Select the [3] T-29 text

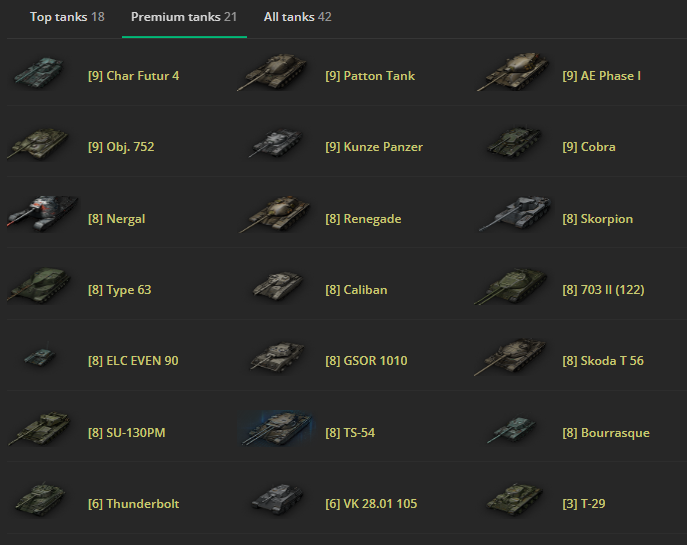[x=584, y=504]
